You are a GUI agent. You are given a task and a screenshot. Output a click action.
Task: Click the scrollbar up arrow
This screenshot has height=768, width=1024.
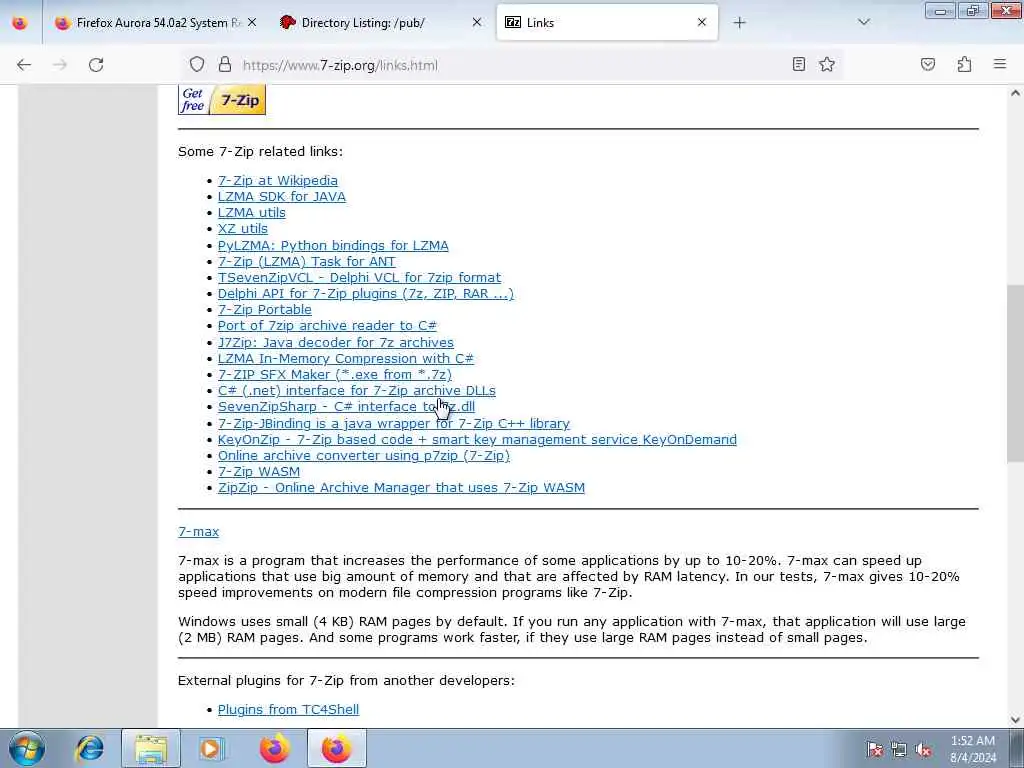(x=1015, y=93)
